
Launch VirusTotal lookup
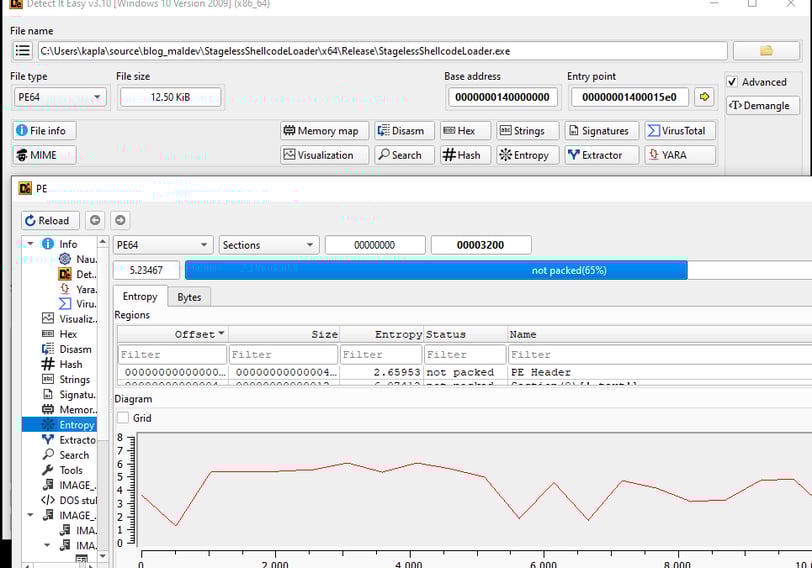point(680,130)
